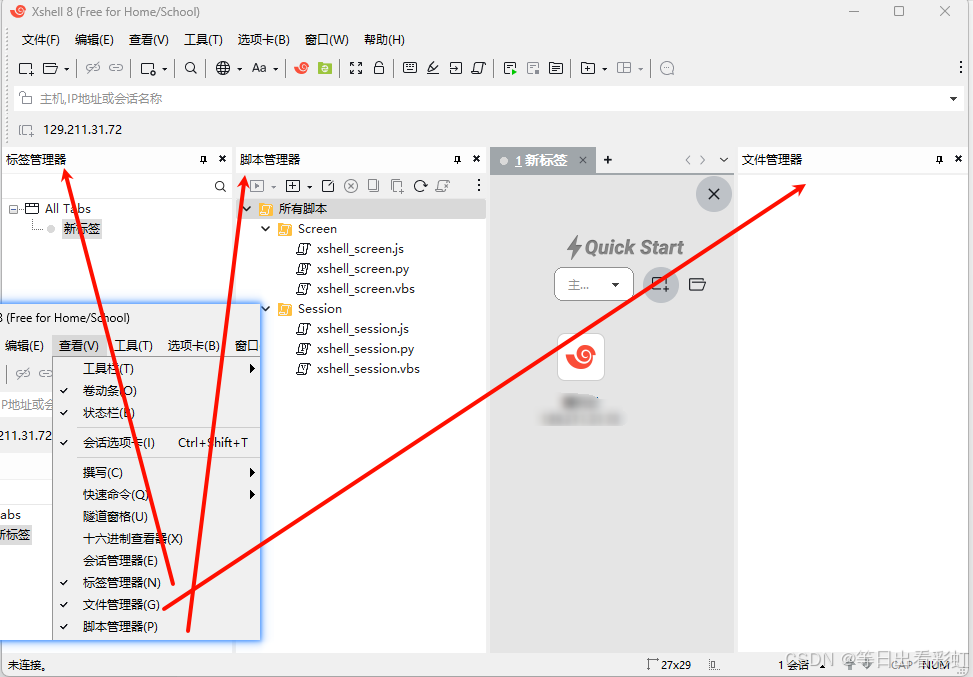Collapse the All Tabs tree node
The image size is (973, 677).
tap(13, 209)
